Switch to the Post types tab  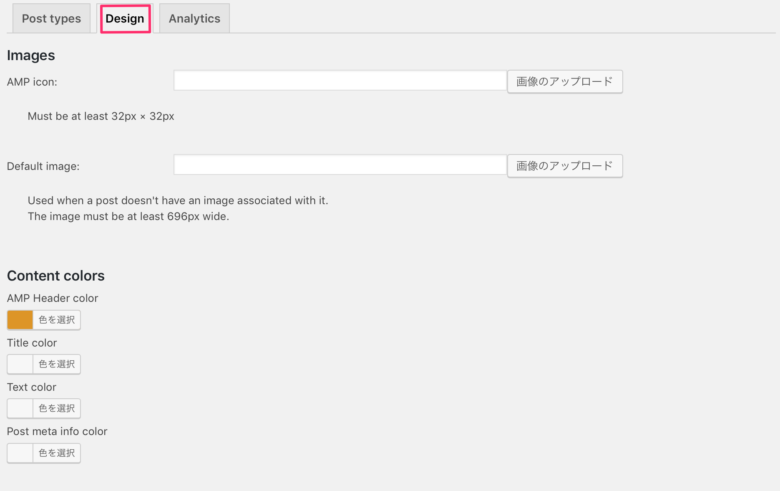(x=51, y=18)
